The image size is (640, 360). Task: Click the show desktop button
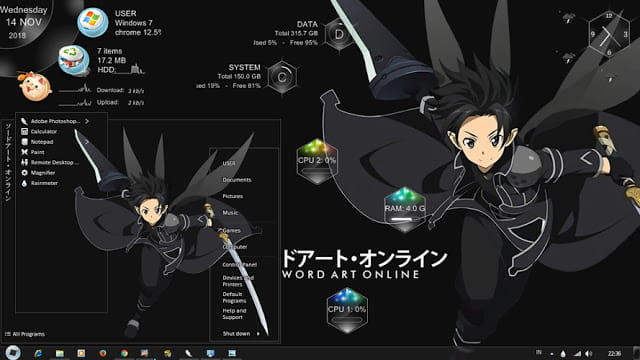coord(636,353)
